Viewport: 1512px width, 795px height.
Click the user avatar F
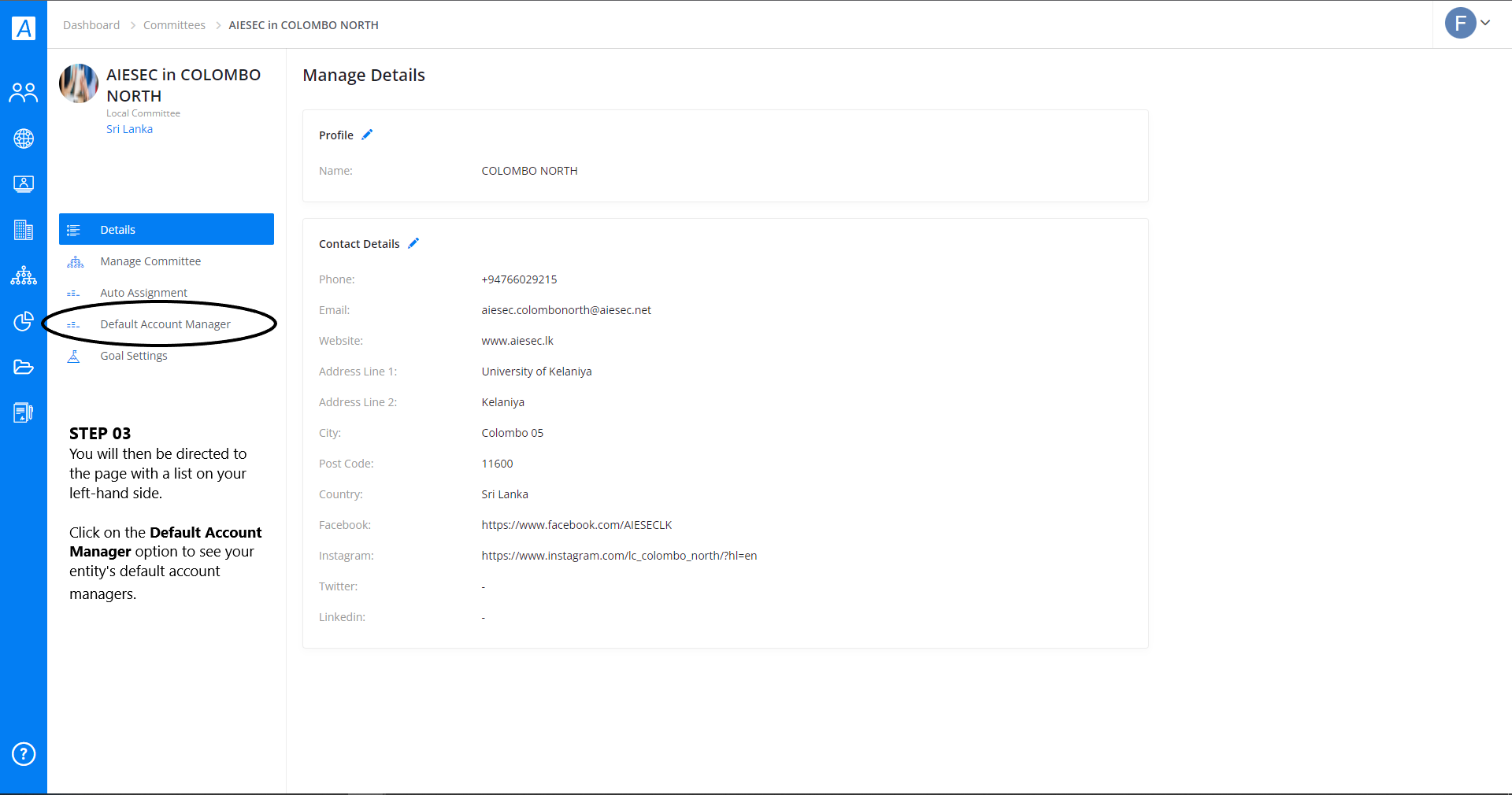pyautogui.click(x=1460, y=23)
